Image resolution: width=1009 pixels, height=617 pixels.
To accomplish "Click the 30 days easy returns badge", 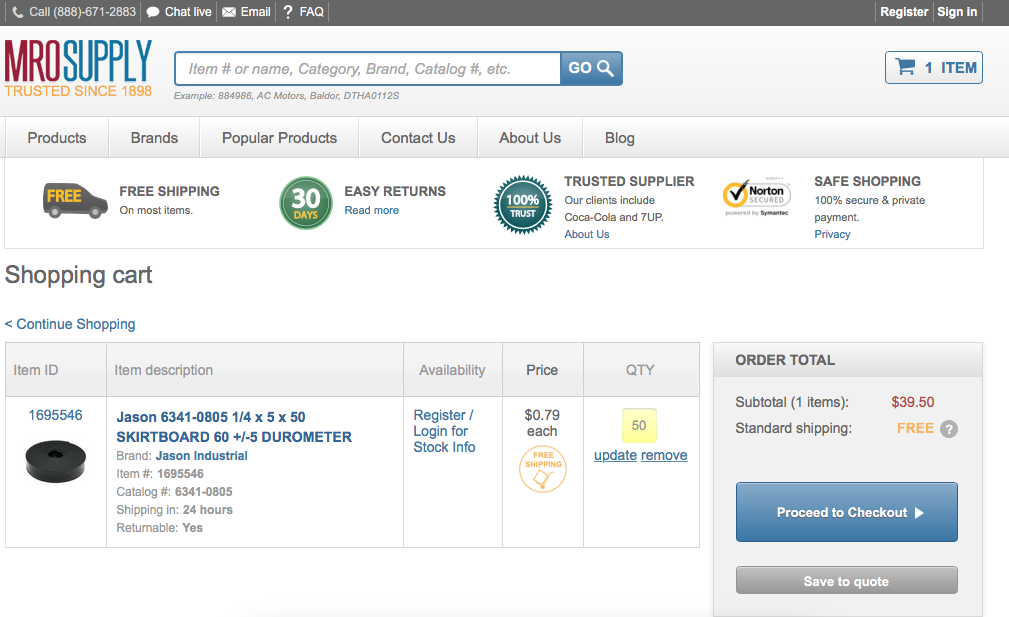I will click(x=305, y=202).
